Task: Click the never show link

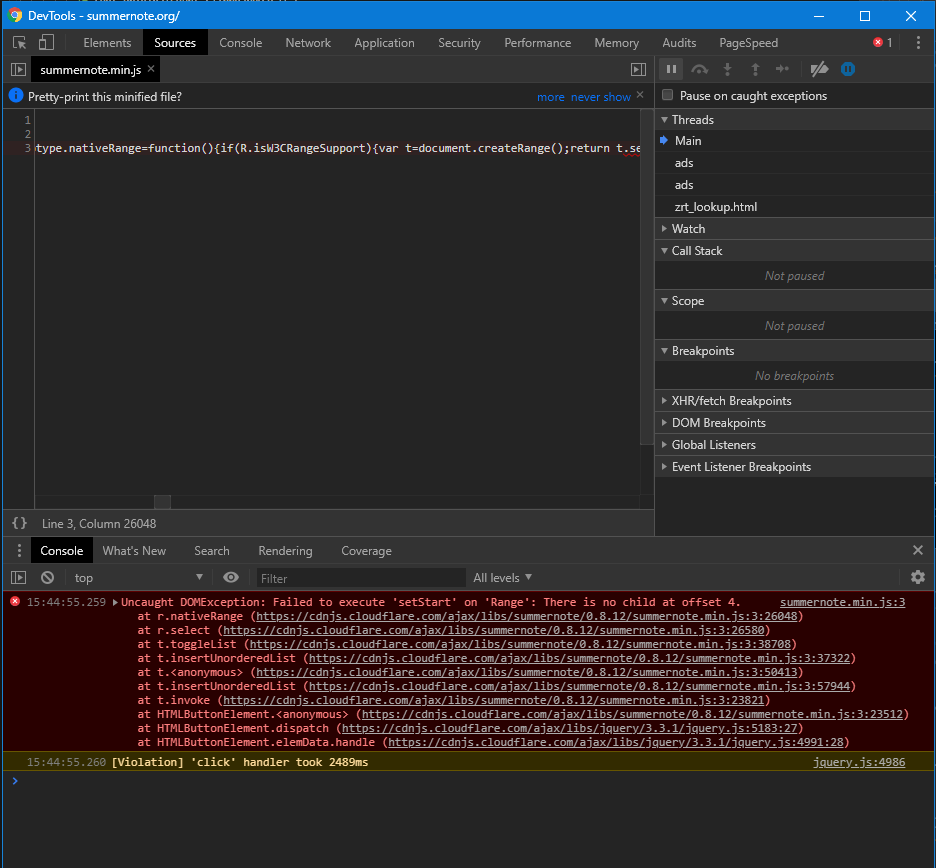Action: [600, 97]
